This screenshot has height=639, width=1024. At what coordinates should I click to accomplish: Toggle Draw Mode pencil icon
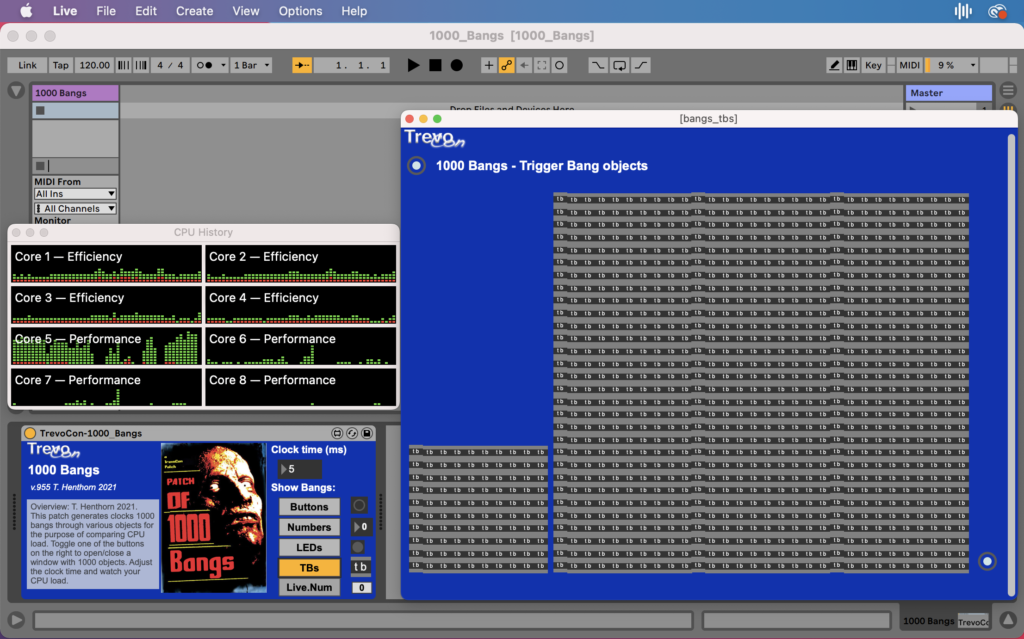pyautogui.click(x=834, y=65)
